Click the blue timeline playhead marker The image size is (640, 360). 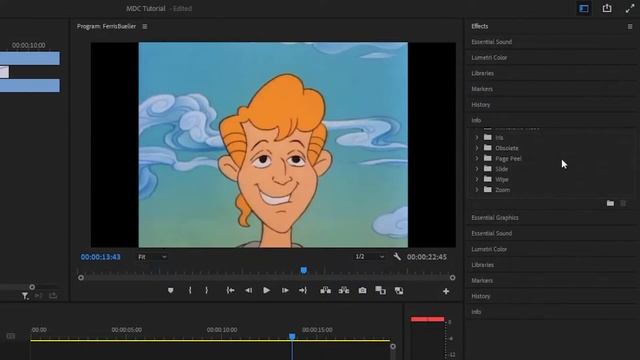point(292,336)
